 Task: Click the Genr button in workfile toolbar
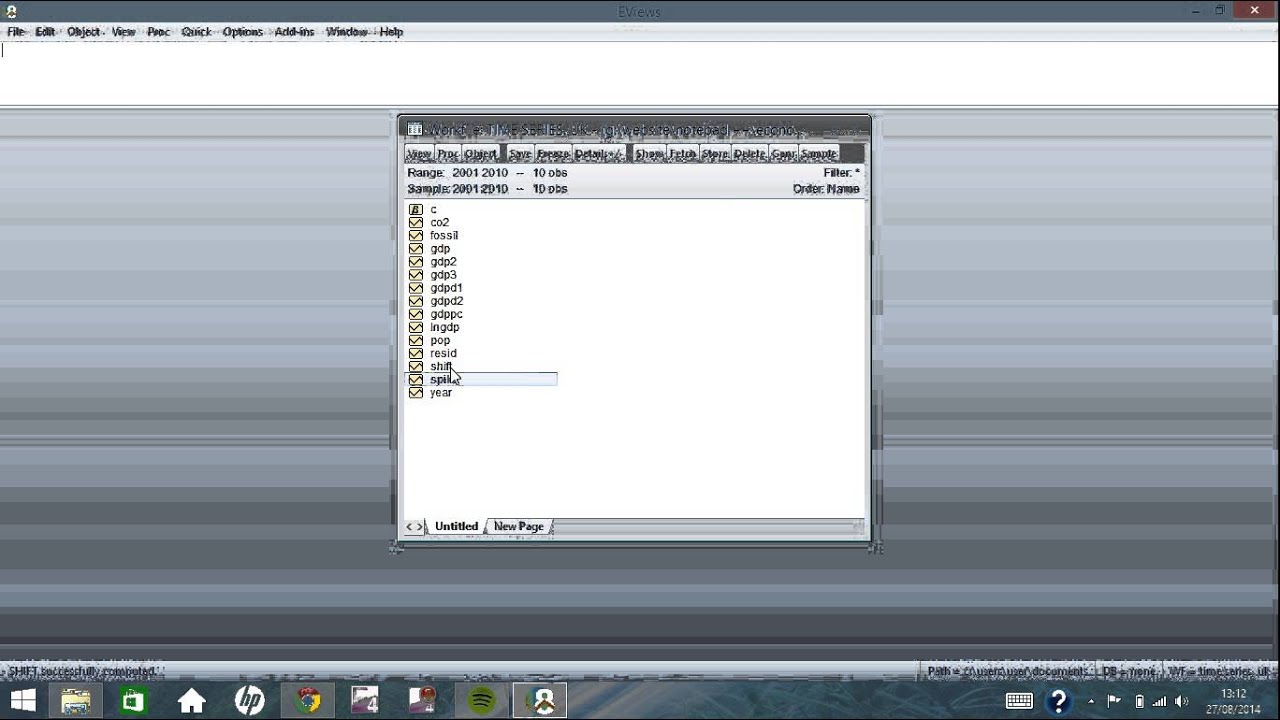click(x=783, y=153)
